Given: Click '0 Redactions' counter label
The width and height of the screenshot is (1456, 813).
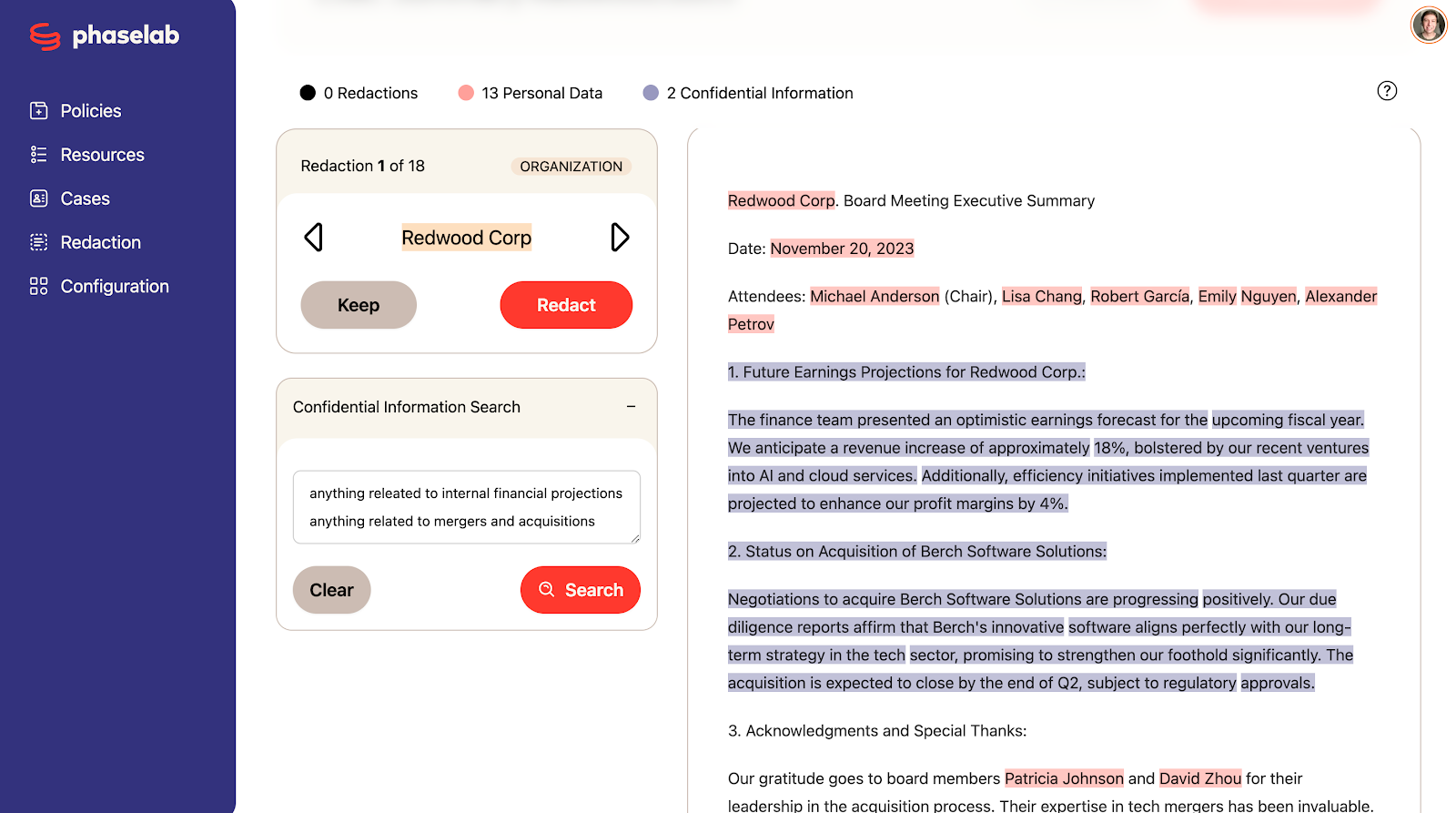Looking at the screenshot, I should coord(370,93).
